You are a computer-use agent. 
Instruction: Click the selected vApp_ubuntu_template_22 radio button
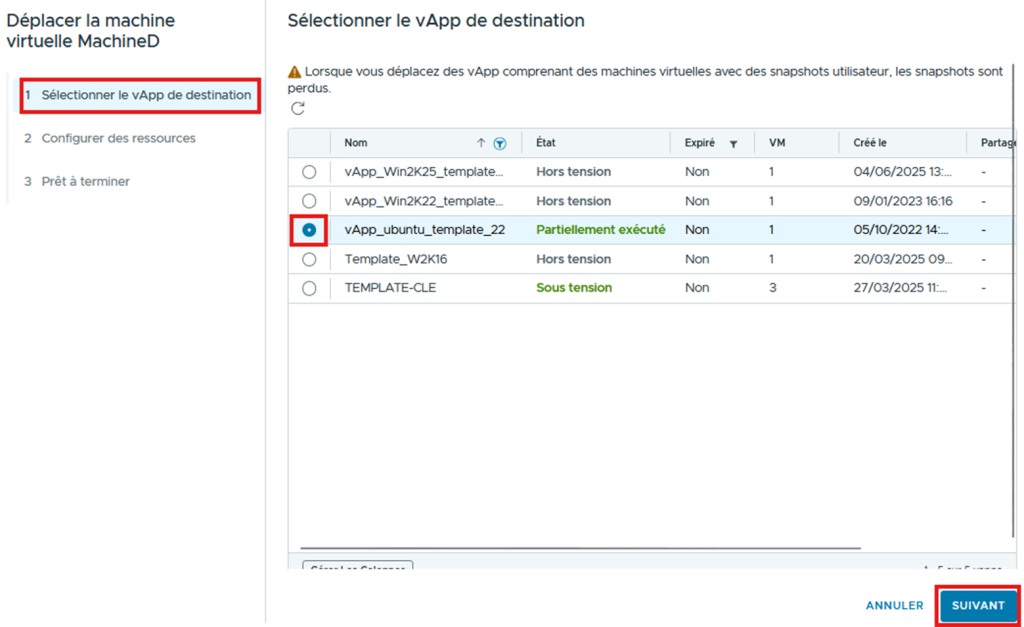(x=309, y=230)
